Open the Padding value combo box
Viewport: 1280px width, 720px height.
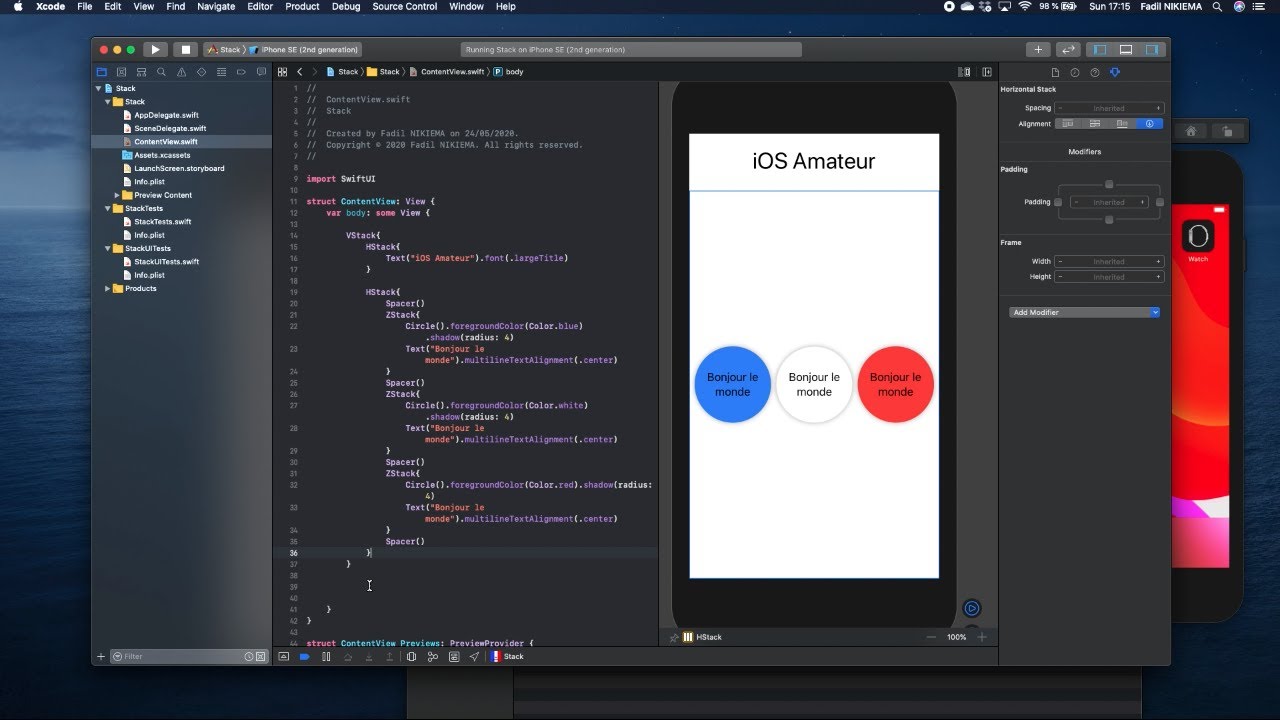pyautogui.click(x=1109, y=202)
